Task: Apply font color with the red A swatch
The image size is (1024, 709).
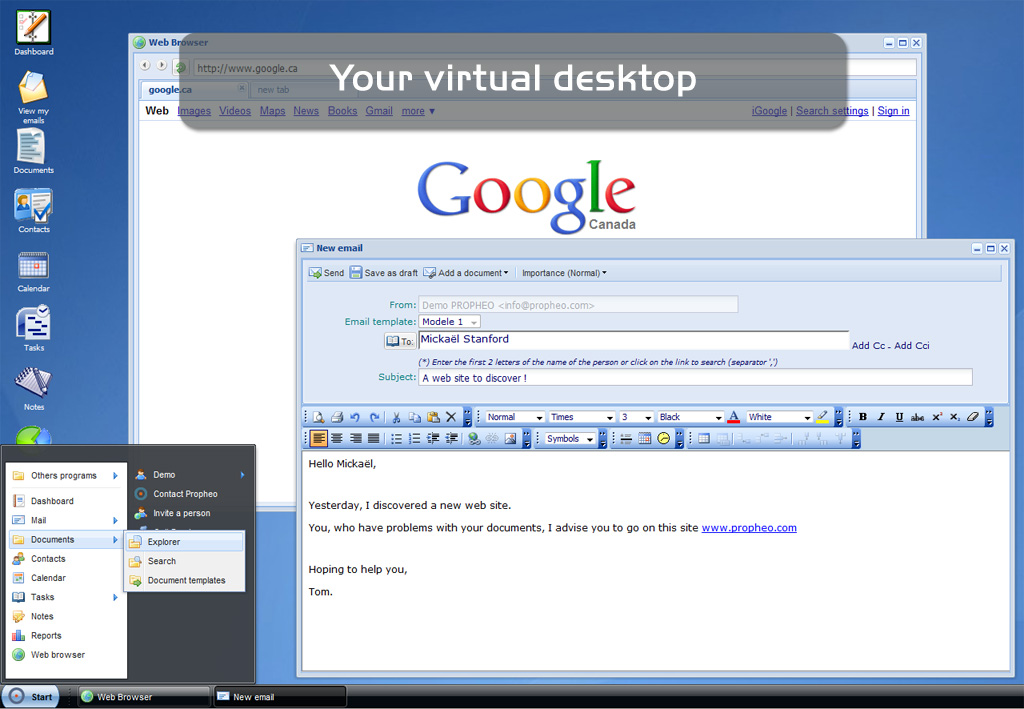Action: pyautogui.click(x=733, y=417)
